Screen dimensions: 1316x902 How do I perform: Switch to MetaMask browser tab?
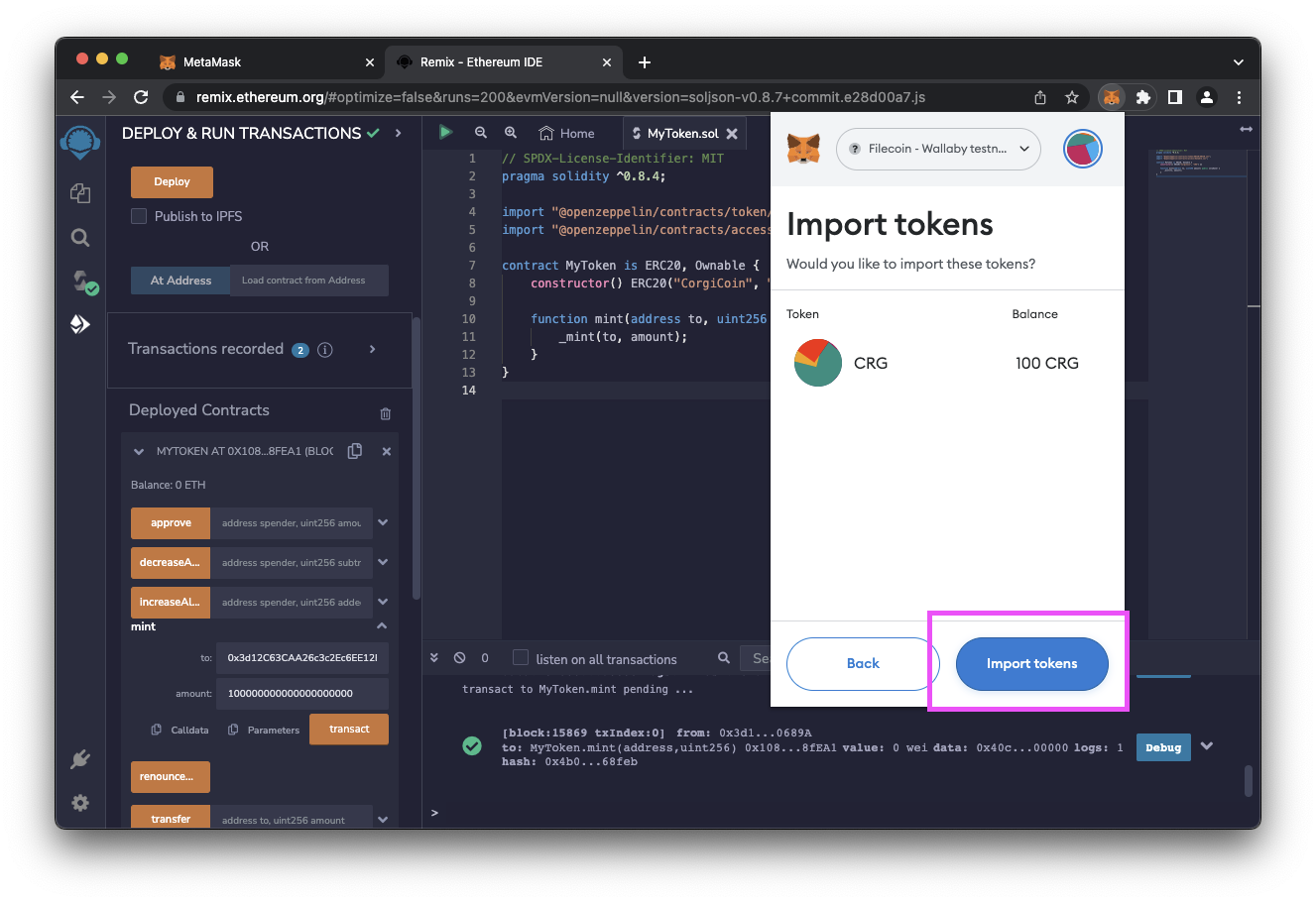pos(264,61)
